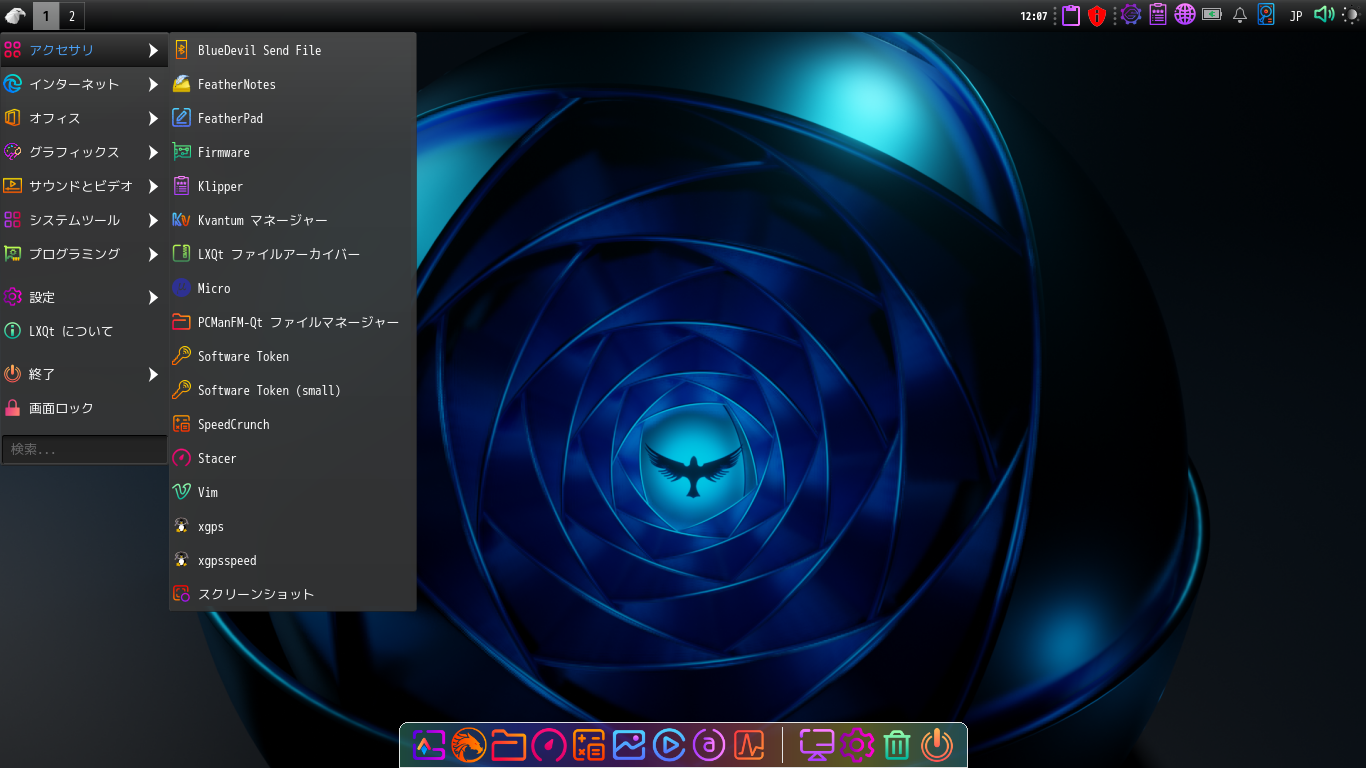Launch FeatherPad text editor
Screen dimensions: 1366x768
click(x=292, y=118)
